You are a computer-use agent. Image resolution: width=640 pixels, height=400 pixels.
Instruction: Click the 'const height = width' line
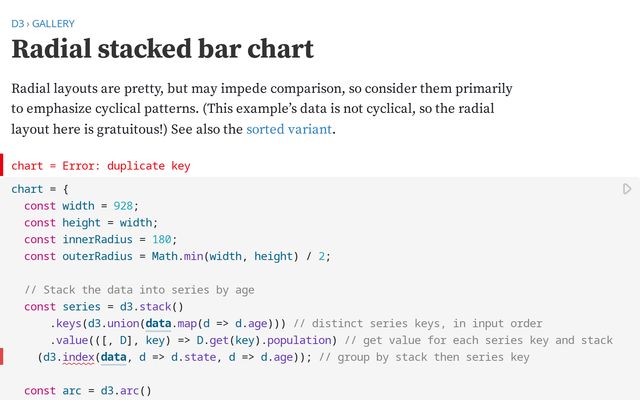pyautogui.click(x=91, y=223)
